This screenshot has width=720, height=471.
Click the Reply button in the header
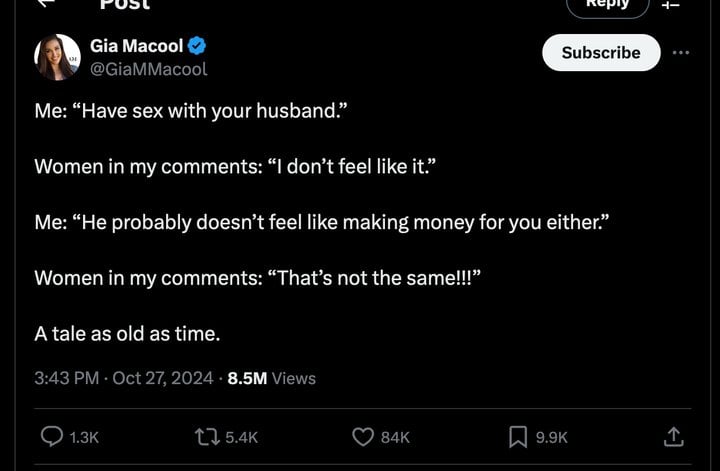[608, 6]
